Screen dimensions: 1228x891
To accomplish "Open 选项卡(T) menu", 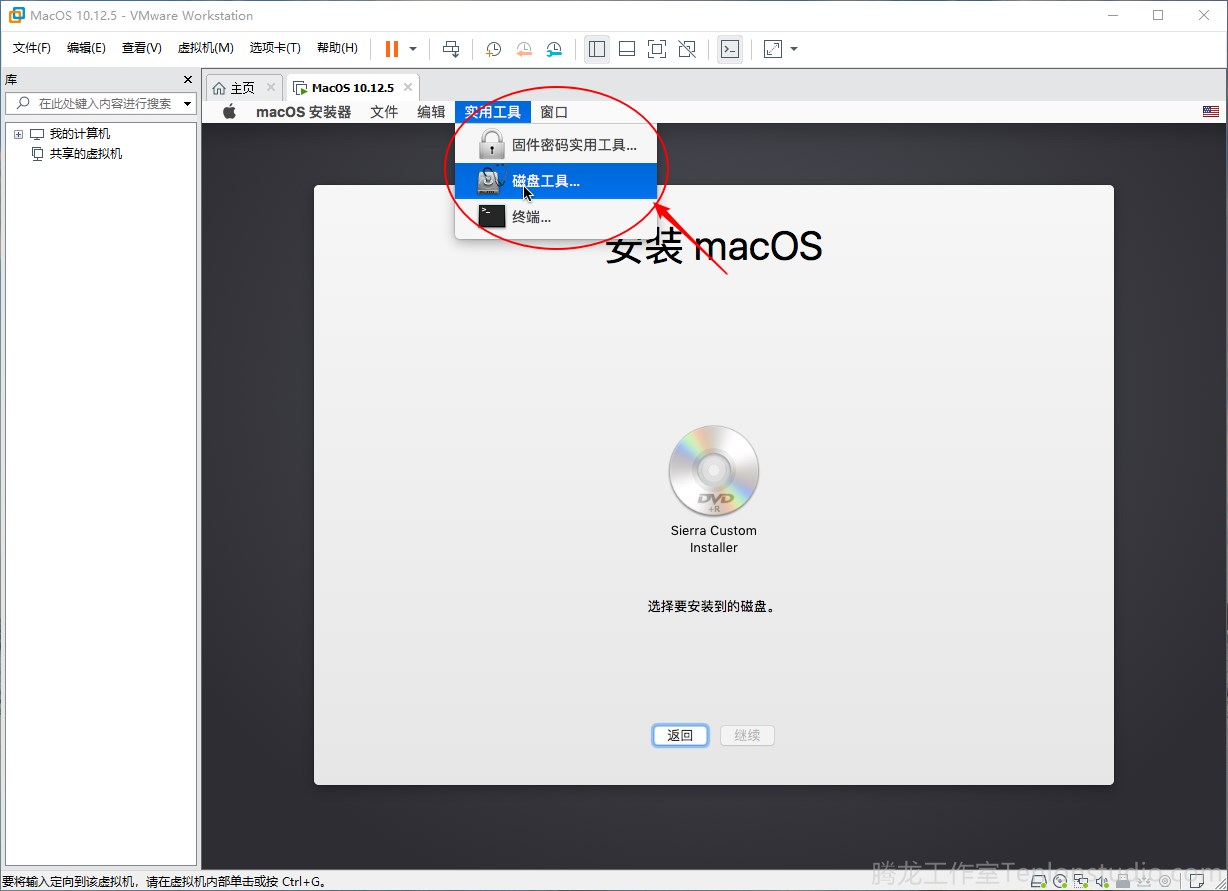I will (275, 48).
